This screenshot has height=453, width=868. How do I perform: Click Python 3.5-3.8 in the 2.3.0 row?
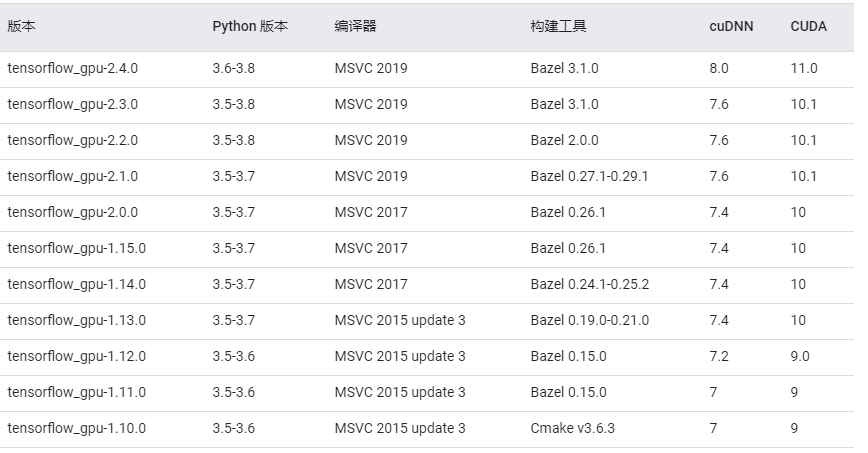(x=234, y=104)
